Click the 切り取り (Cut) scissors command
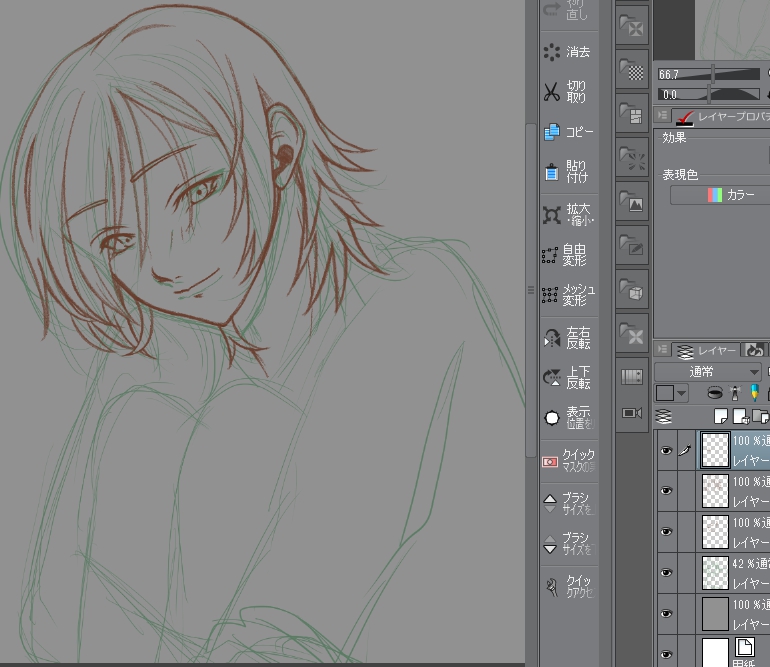This screenshot has height=667, width=770. click(x=569, y=92)
